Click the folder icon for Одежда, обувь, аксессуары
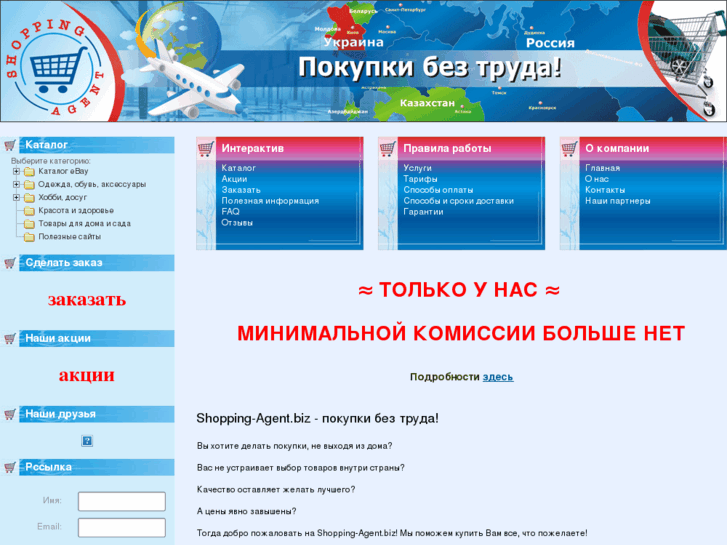 [x=29, y=185]
